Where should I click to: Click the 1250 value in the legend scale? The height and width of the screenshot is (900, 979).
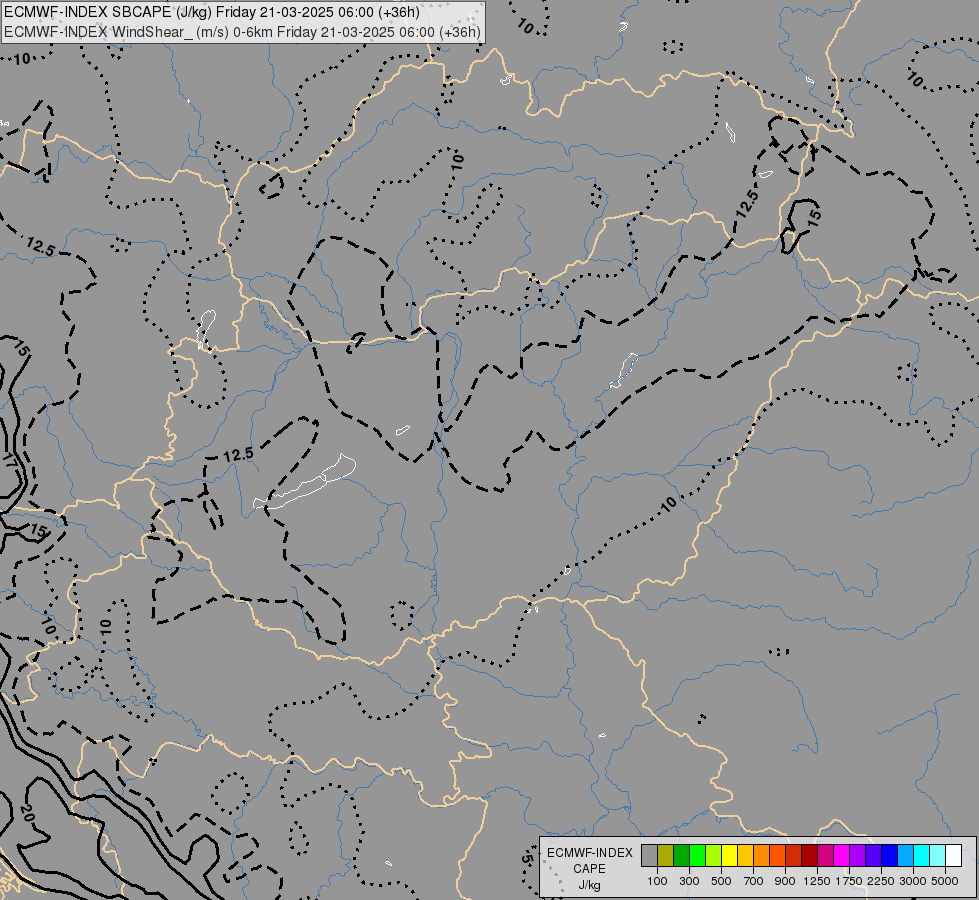point(817,881)
